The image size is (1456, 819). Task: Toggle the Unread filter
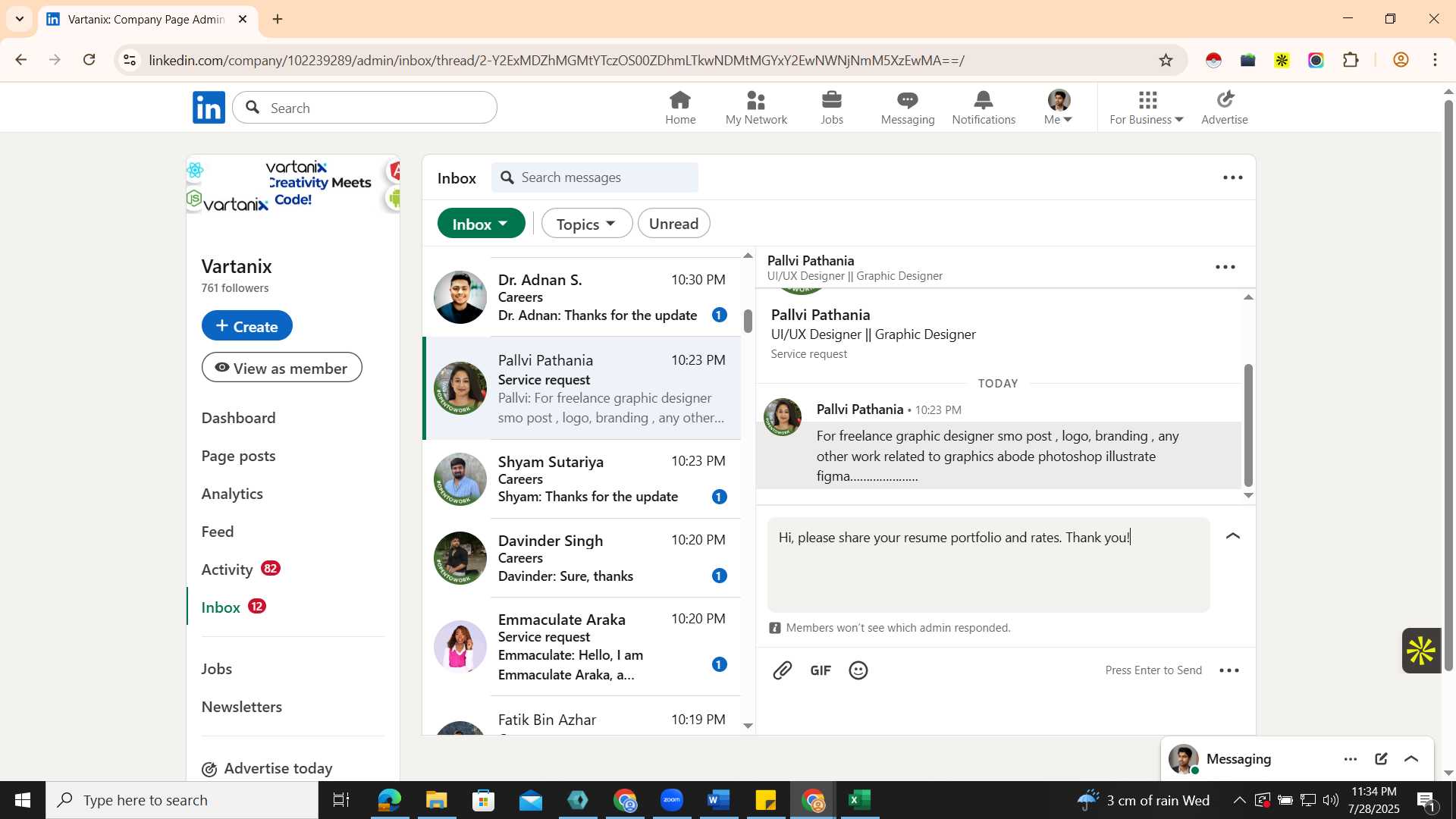pyautogui.click(x=673, y=224)
